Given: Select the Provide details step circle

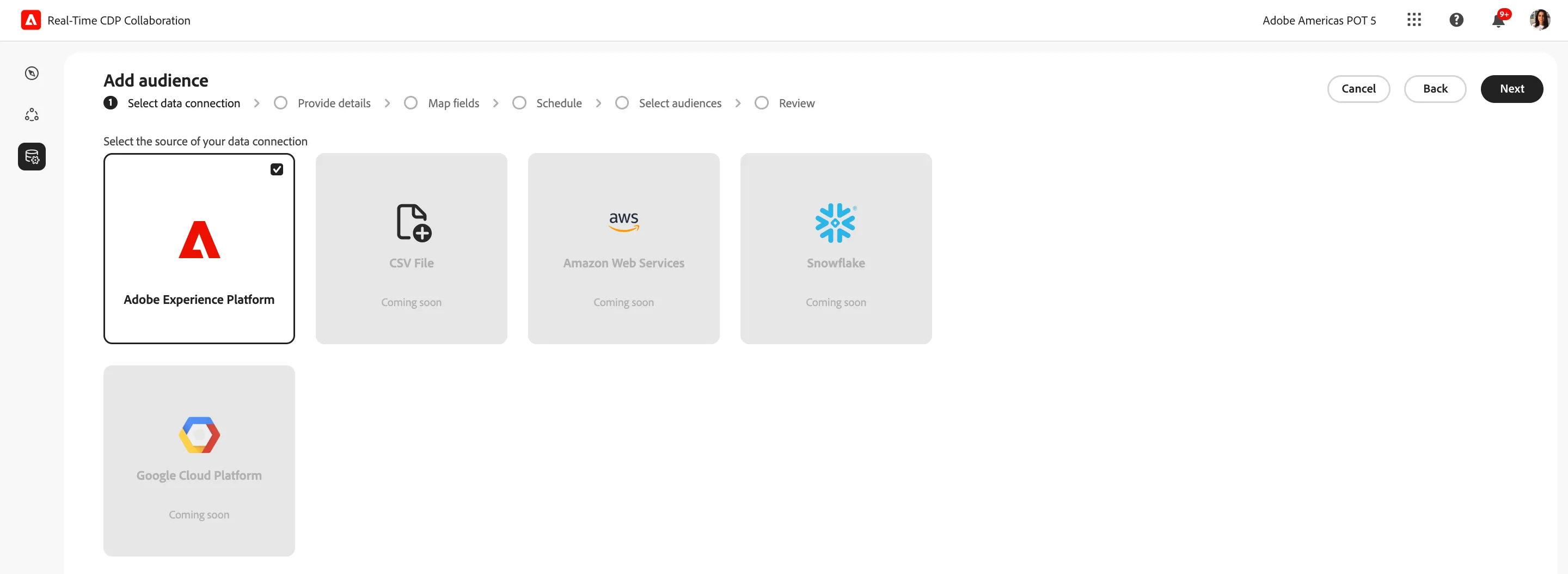Looking at the screenshot, I should 280,103.
